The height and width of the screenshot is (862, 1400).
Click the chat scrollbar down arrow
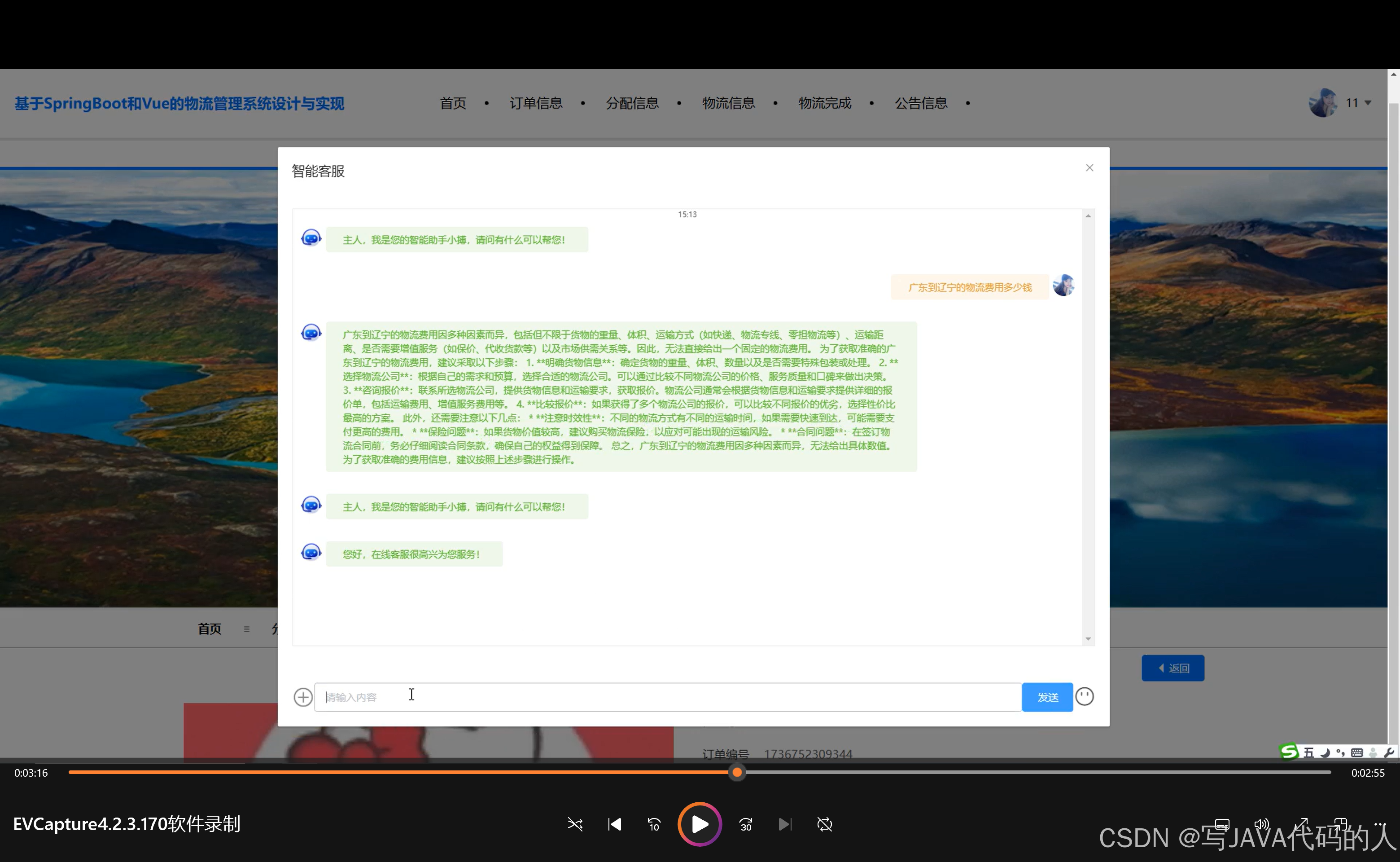pyautogui.click(x=1088, y=638)
